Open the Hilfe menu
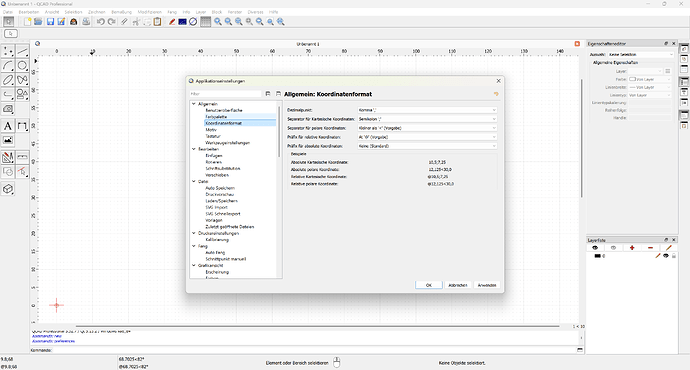This screenshot has width=690, height=370. [x=273, y=12]
